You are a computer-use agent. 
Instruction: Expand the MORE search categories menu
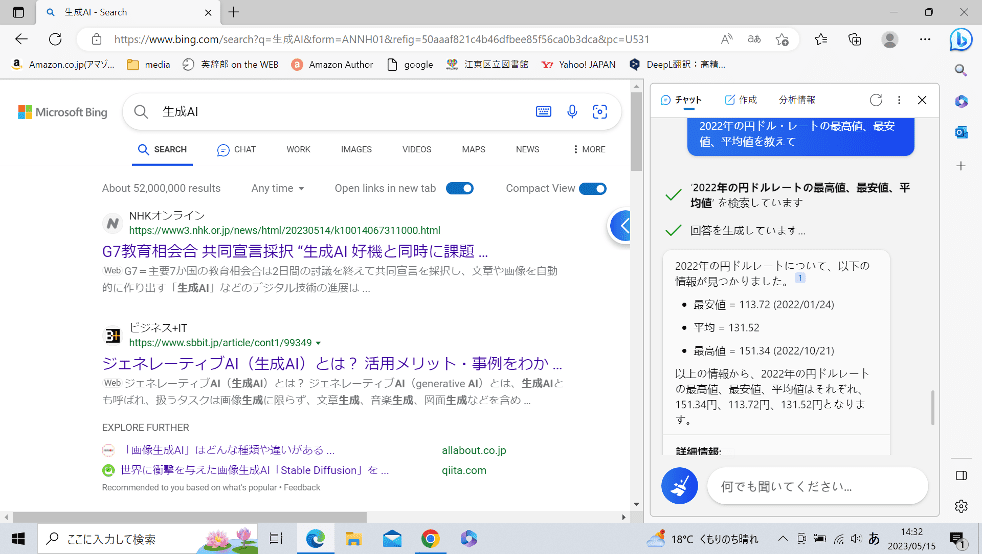click(589, 149)
